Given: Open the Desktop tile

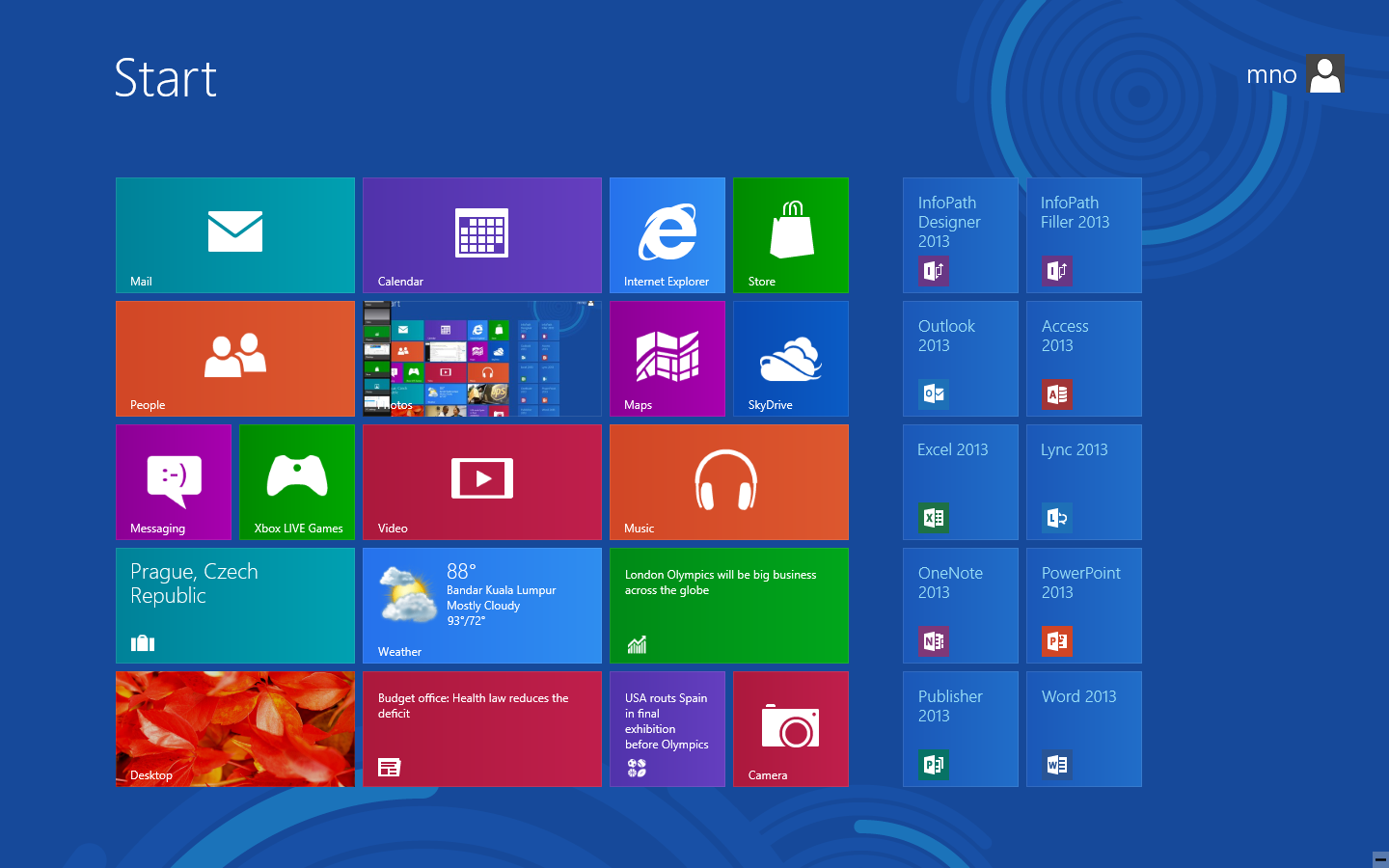Looking at the screenshot, I should 234,728.
